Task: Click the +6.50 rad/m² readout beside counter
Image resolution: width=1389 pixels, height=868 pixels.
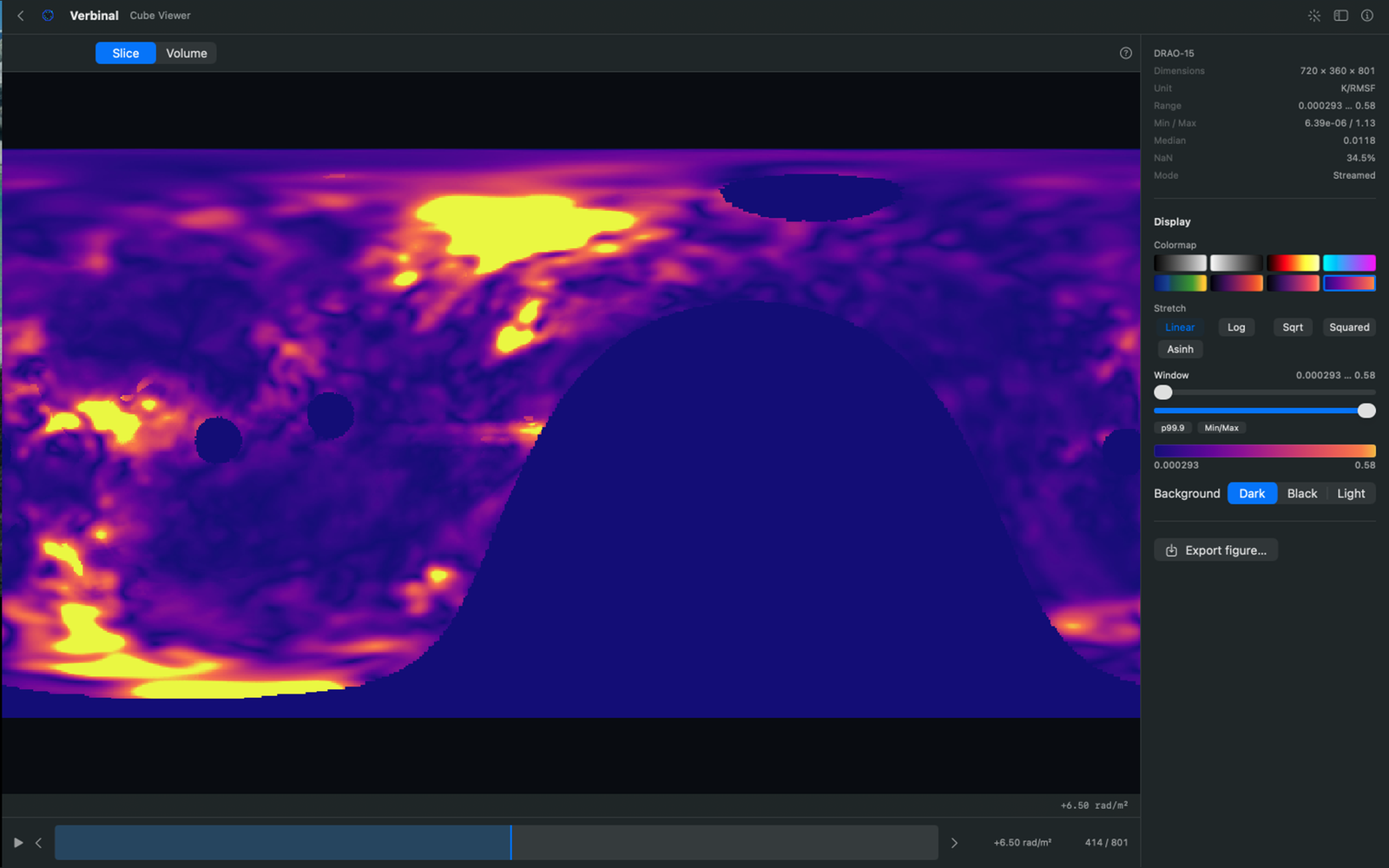Action: [1023, 843]
